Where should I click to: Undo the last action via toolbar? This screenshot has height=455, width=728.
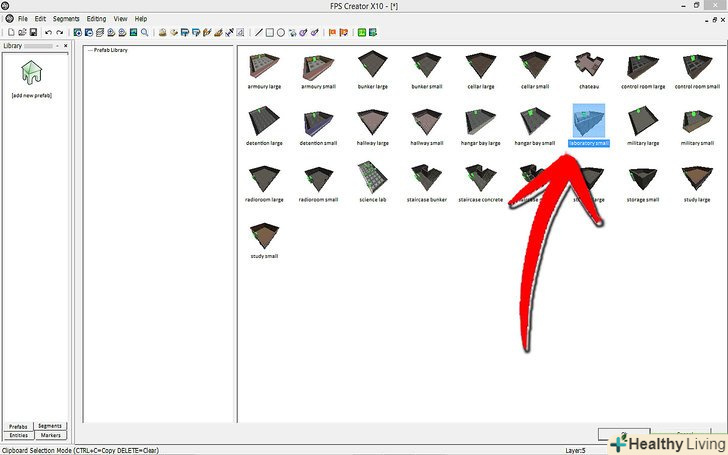(48, 32)
